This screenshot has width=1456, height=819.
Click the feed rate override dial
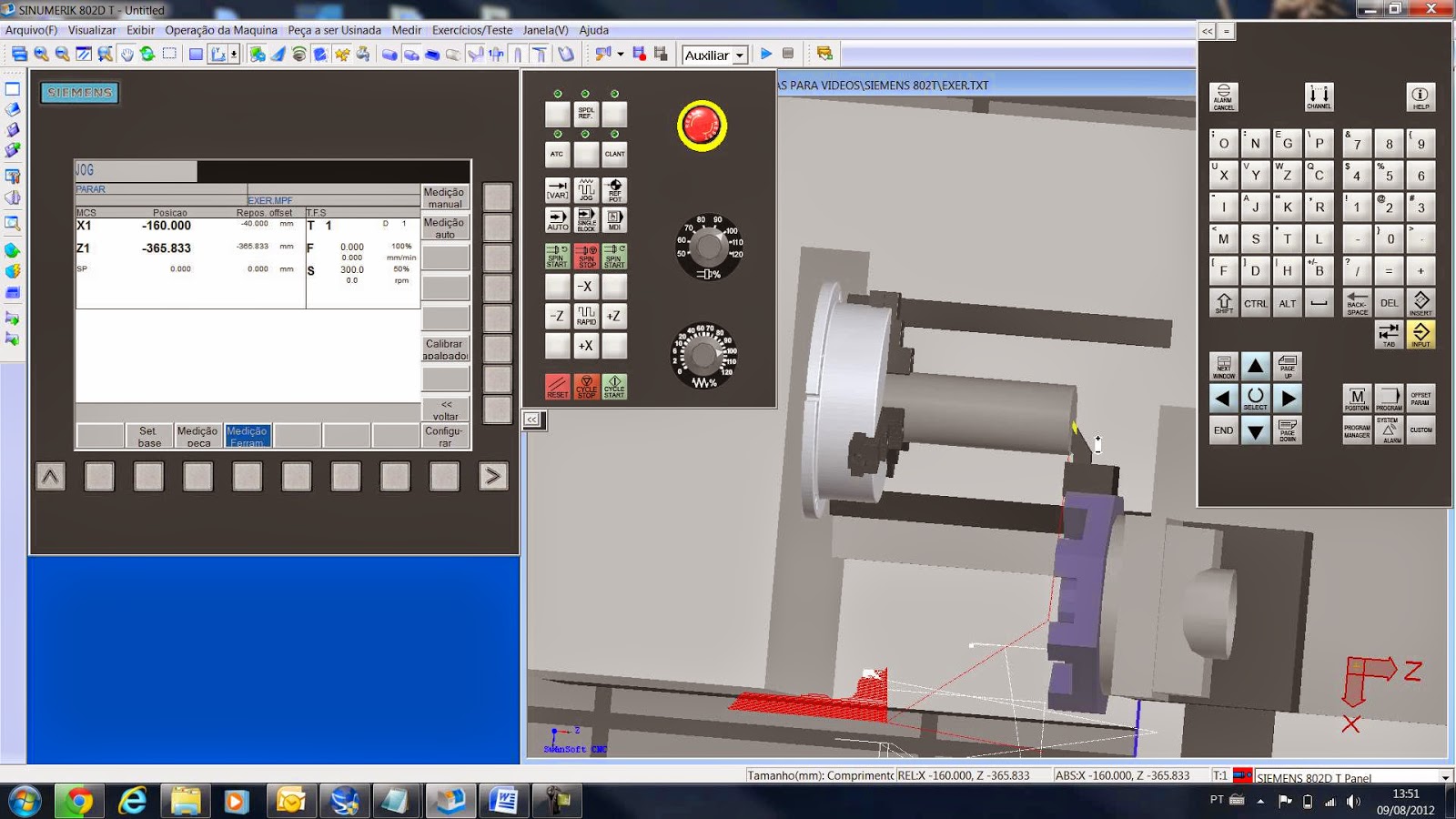[703, 355]
